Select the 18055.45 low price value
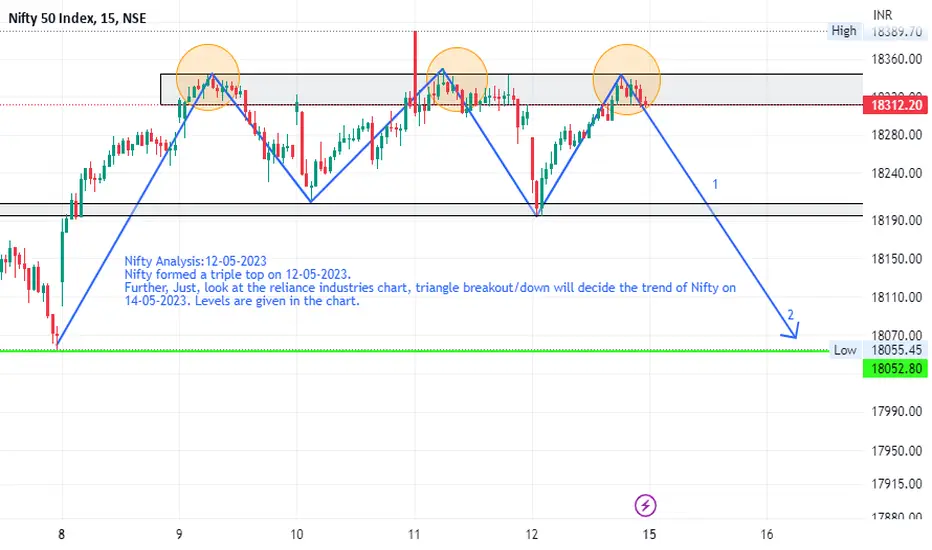 pos(896,350)
